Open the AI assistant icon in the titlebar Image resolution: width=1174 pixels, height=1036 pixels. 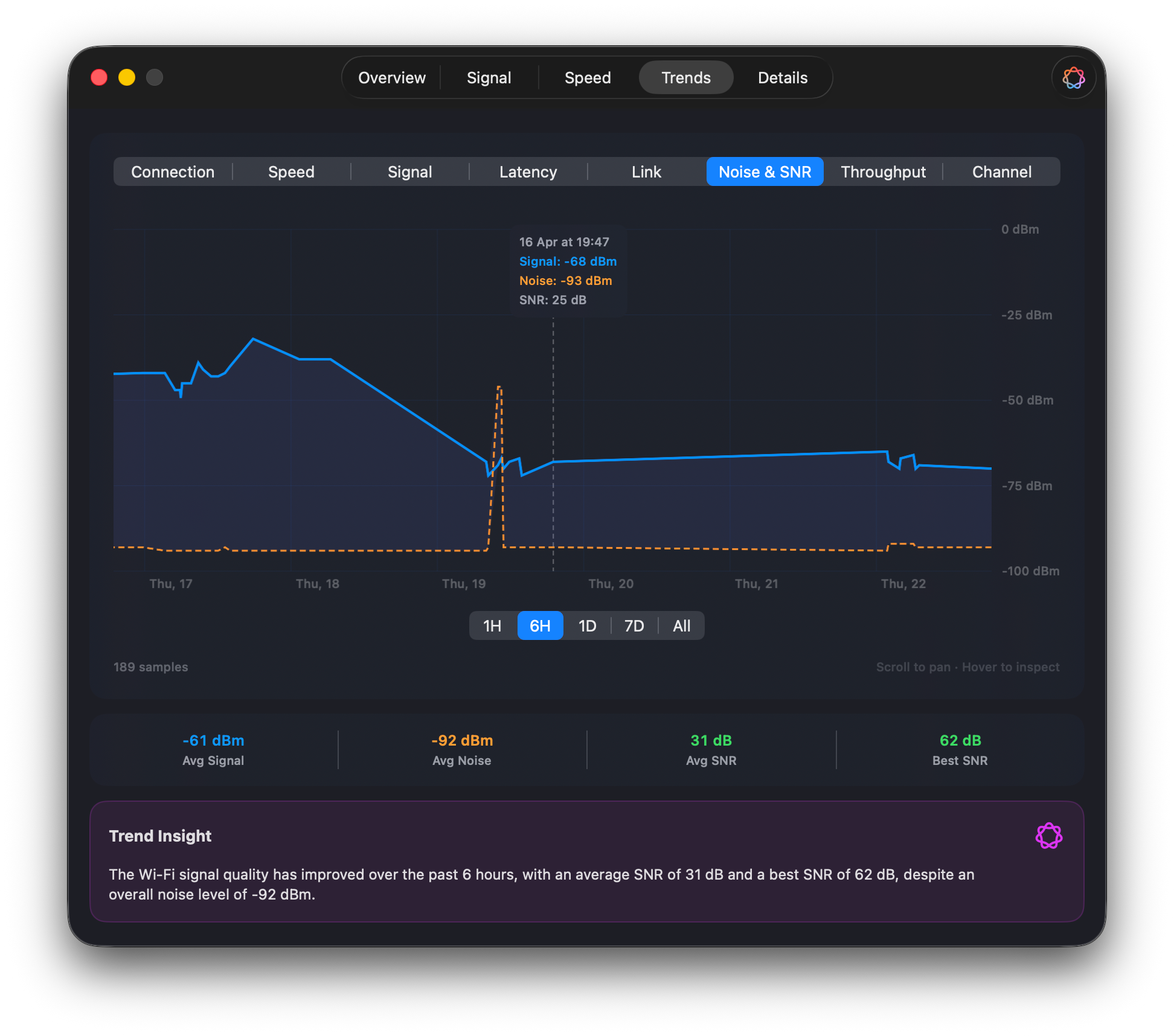(1073, 77)
